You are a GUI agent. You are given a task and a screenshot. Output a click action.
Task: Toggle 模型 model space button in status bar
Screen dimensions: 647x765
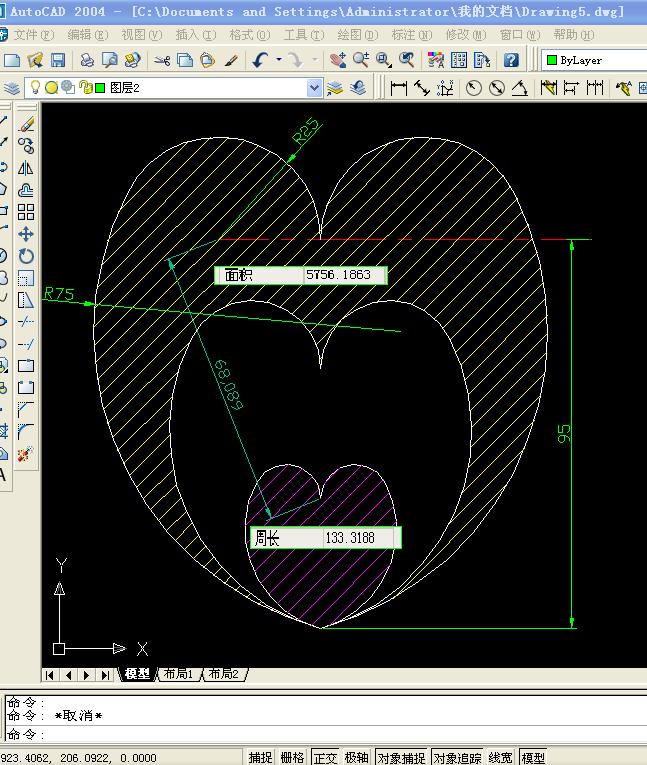[x=532, y=757]
